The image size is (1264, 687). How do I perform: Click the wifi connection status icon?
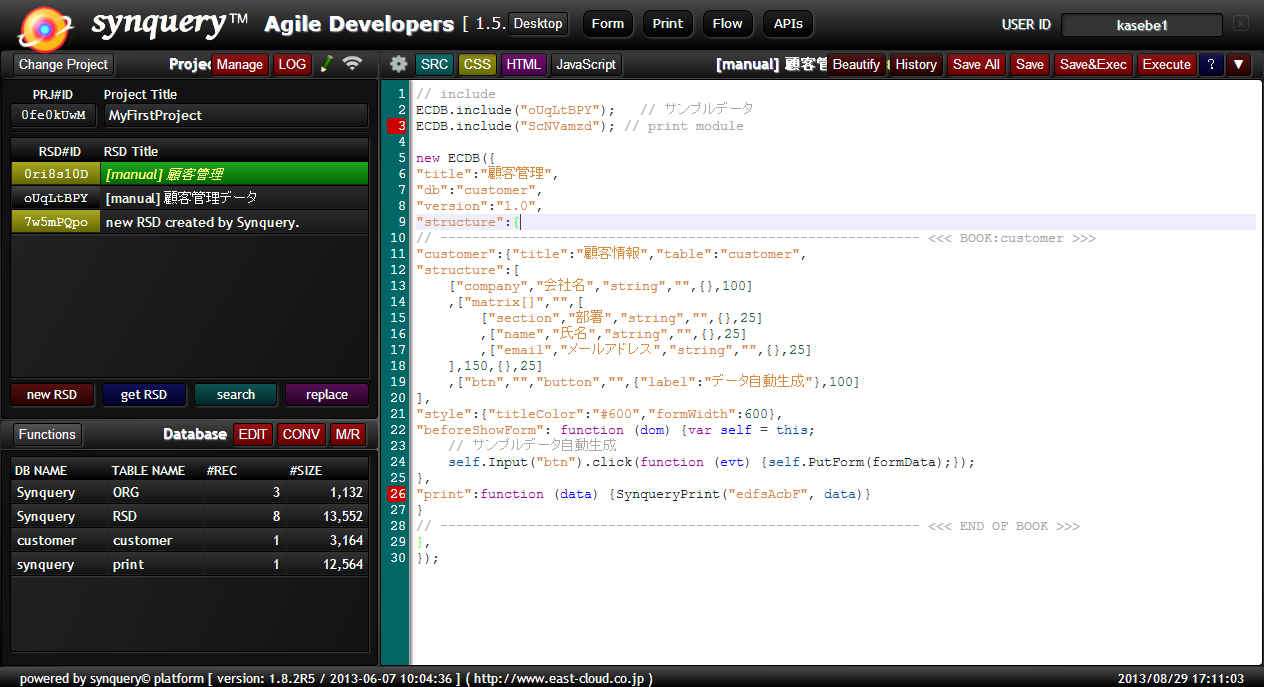pos(352,64)
